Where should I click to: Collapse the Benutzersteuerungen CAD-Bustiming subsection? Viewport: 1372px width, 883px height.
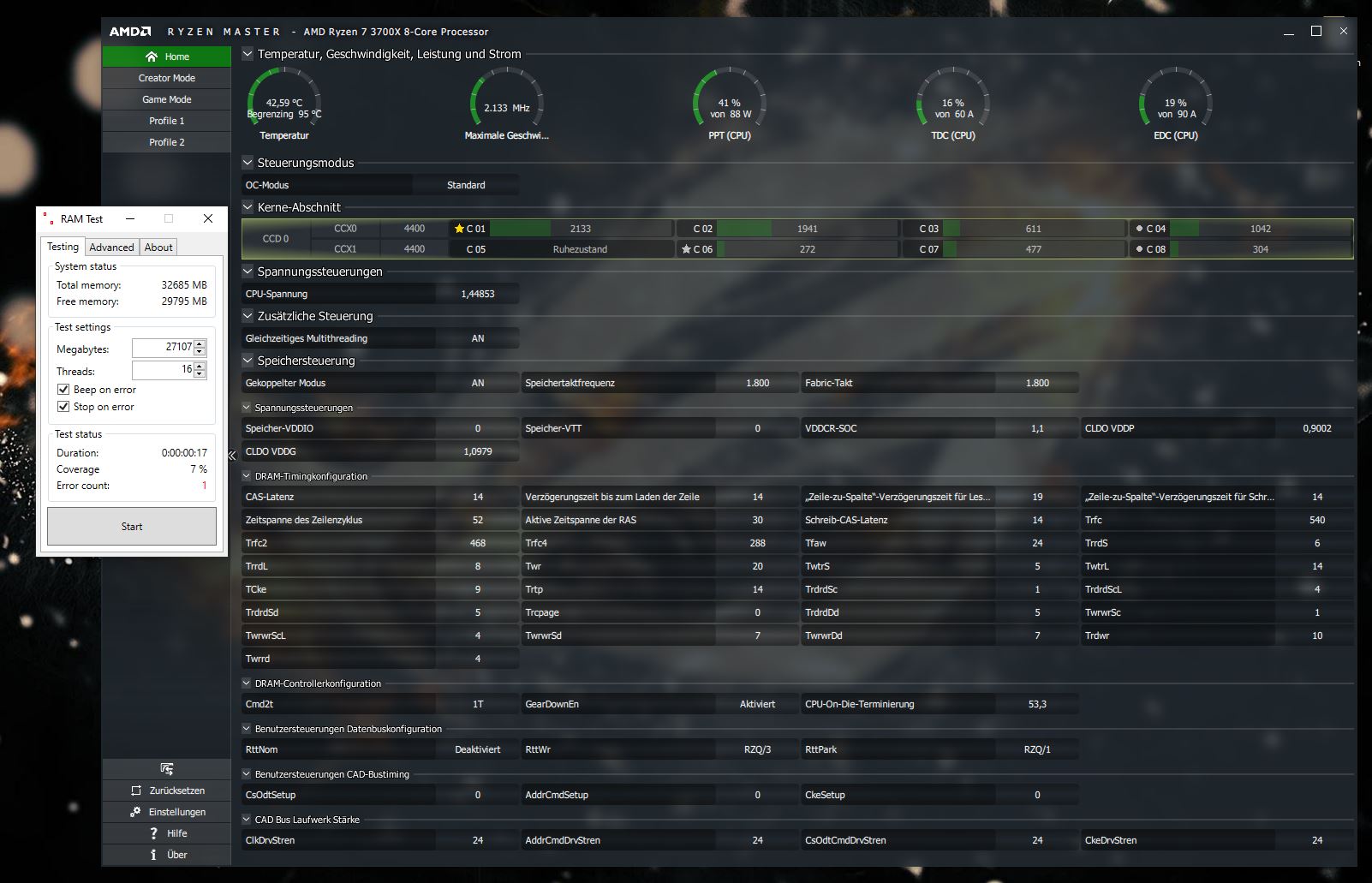[247, 774]
